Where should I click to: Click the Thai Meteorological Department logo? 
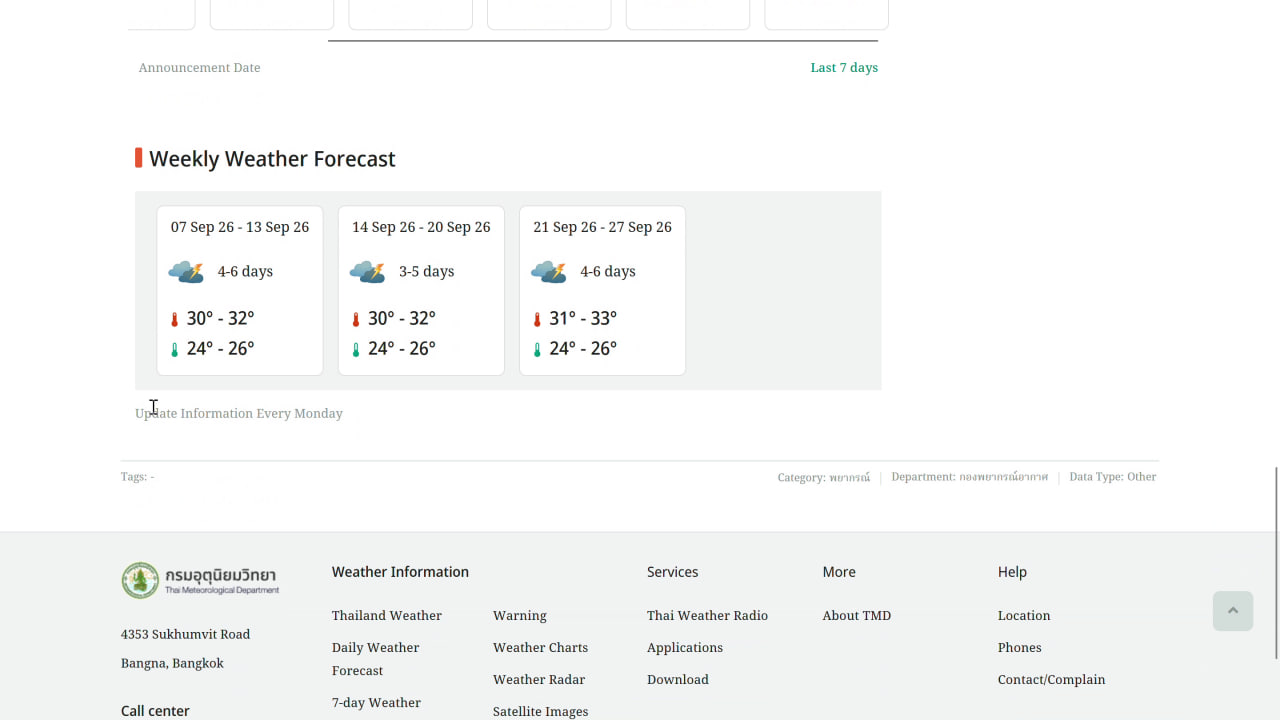(200, 580)
